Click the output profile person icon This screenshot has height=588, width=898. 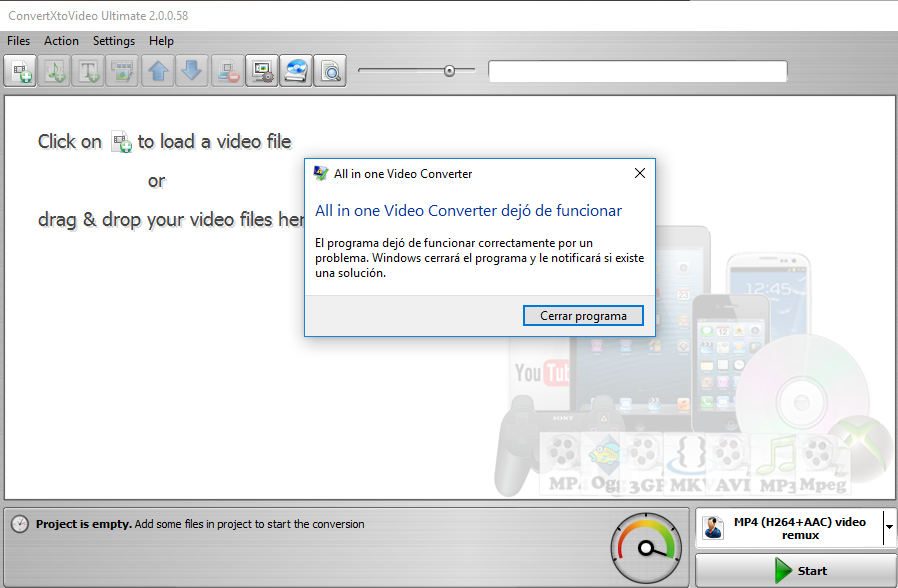[713, 528]
